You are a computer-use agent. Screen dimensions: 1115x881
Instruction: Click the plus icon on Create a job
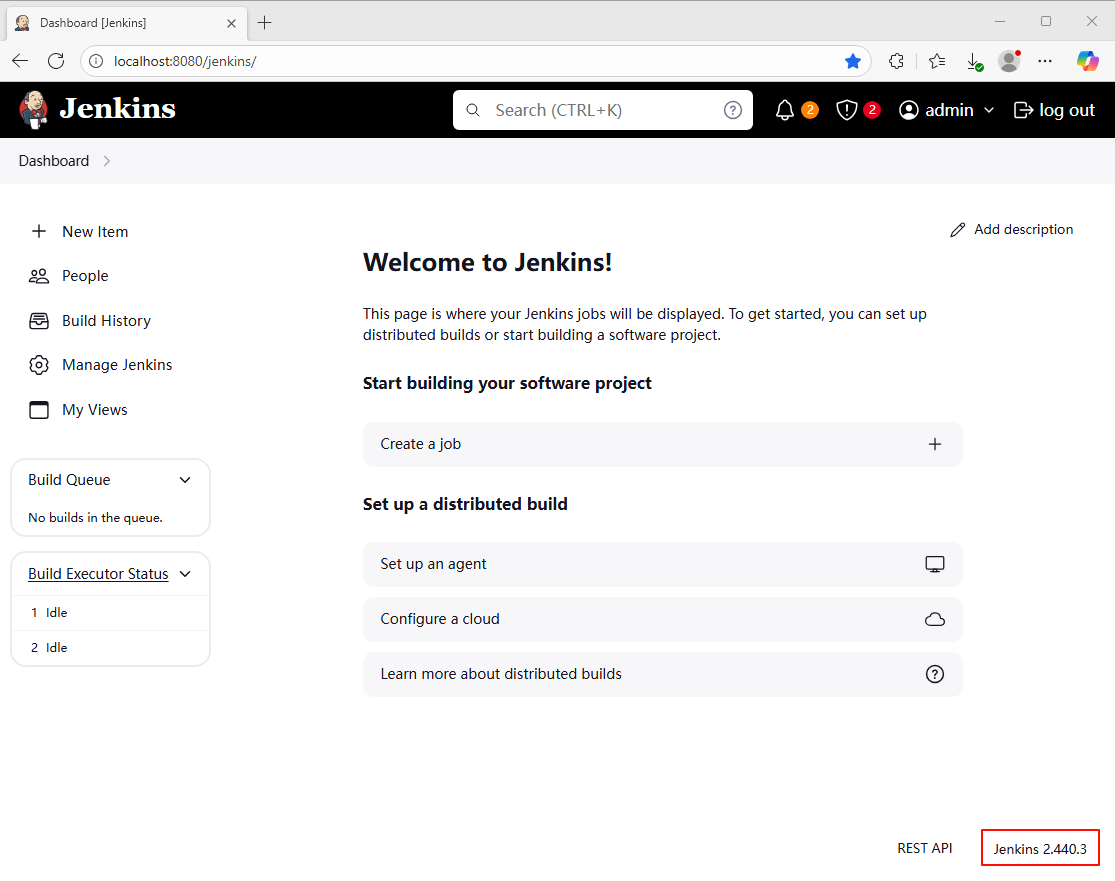tap(935, 444)
